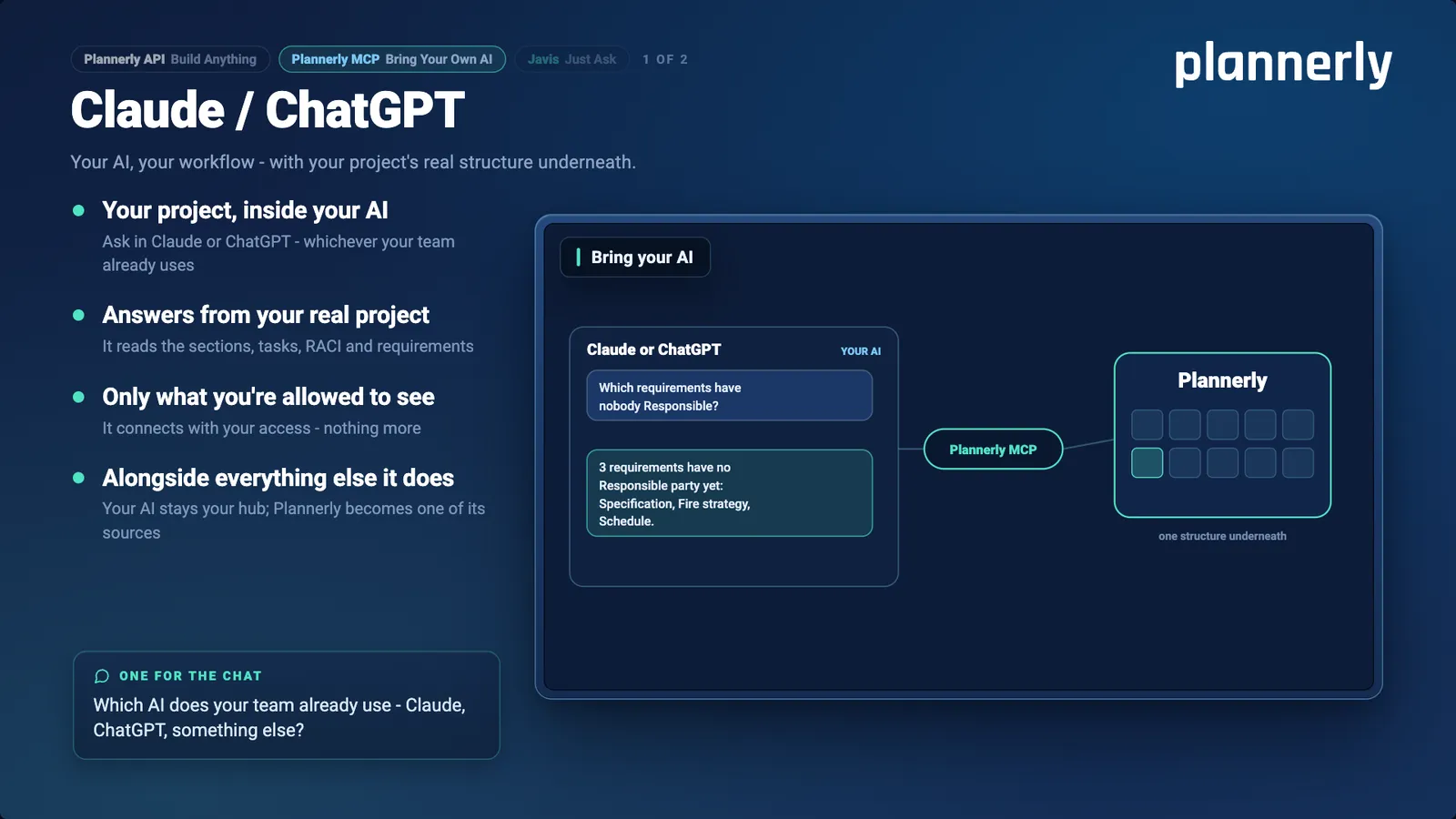Click the plannerly logo
The image size is (1456, 819).
coord(1283,64)
